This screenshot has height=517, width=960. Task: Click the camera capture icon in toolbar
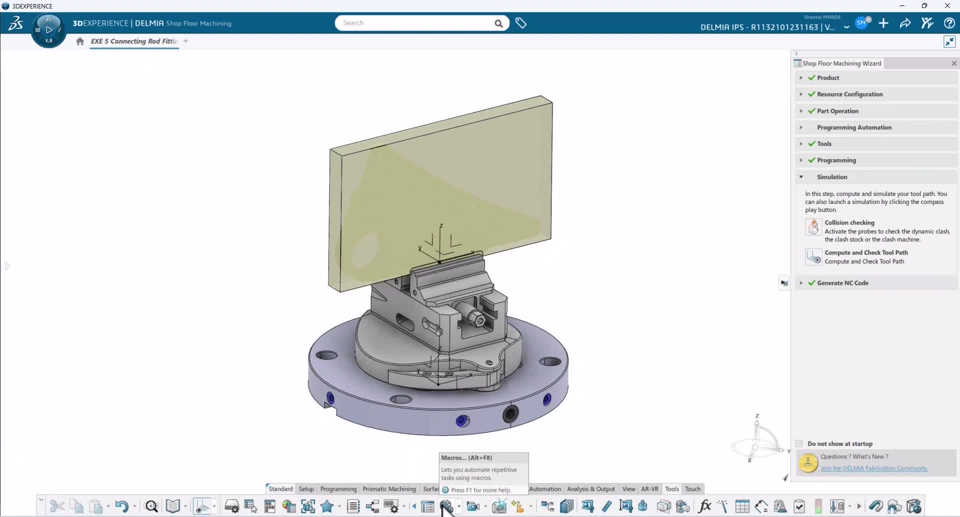point(473,506)
